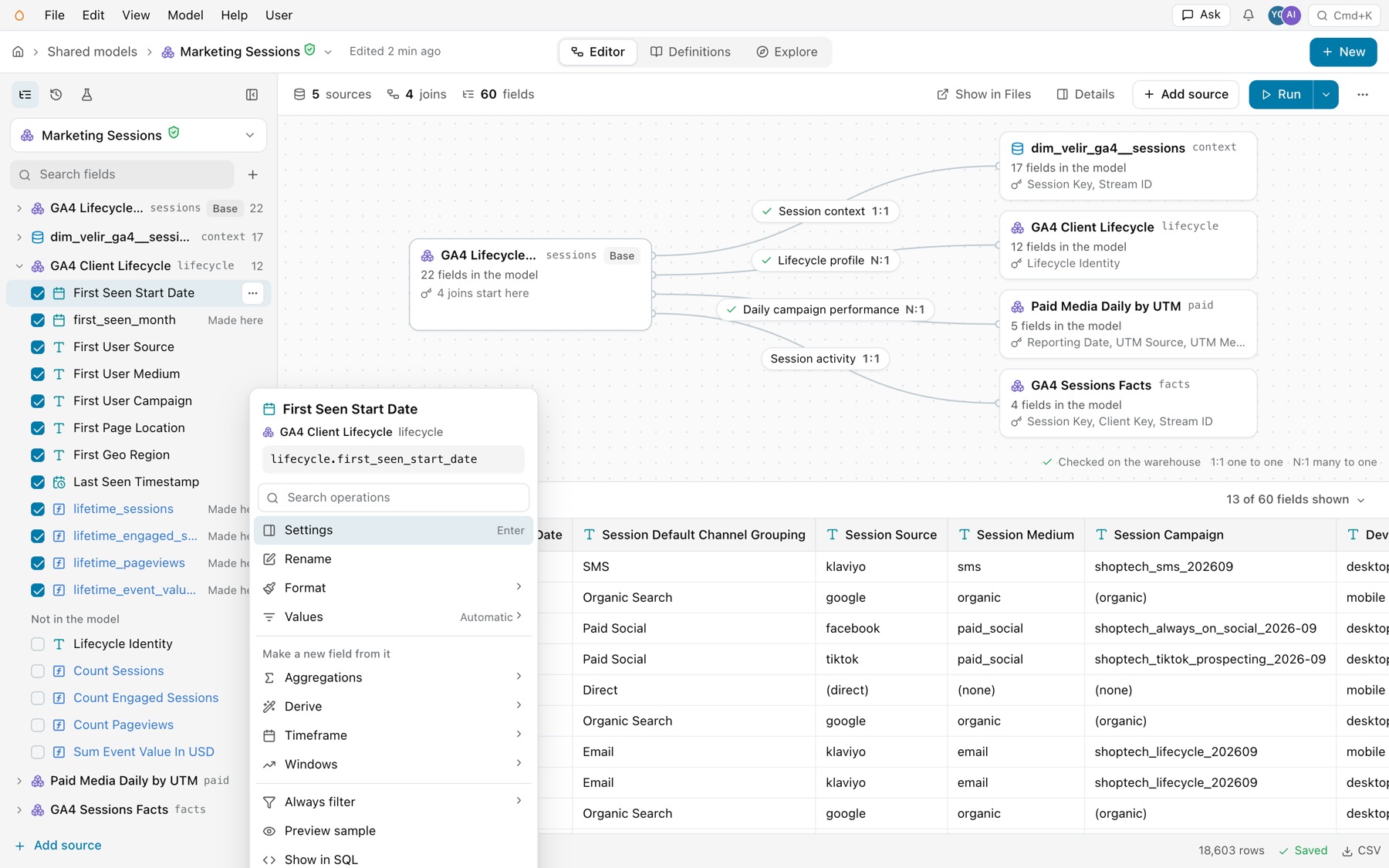Click the Ask chat button
Viewport: 1389px width, 868px height.
1201,15
